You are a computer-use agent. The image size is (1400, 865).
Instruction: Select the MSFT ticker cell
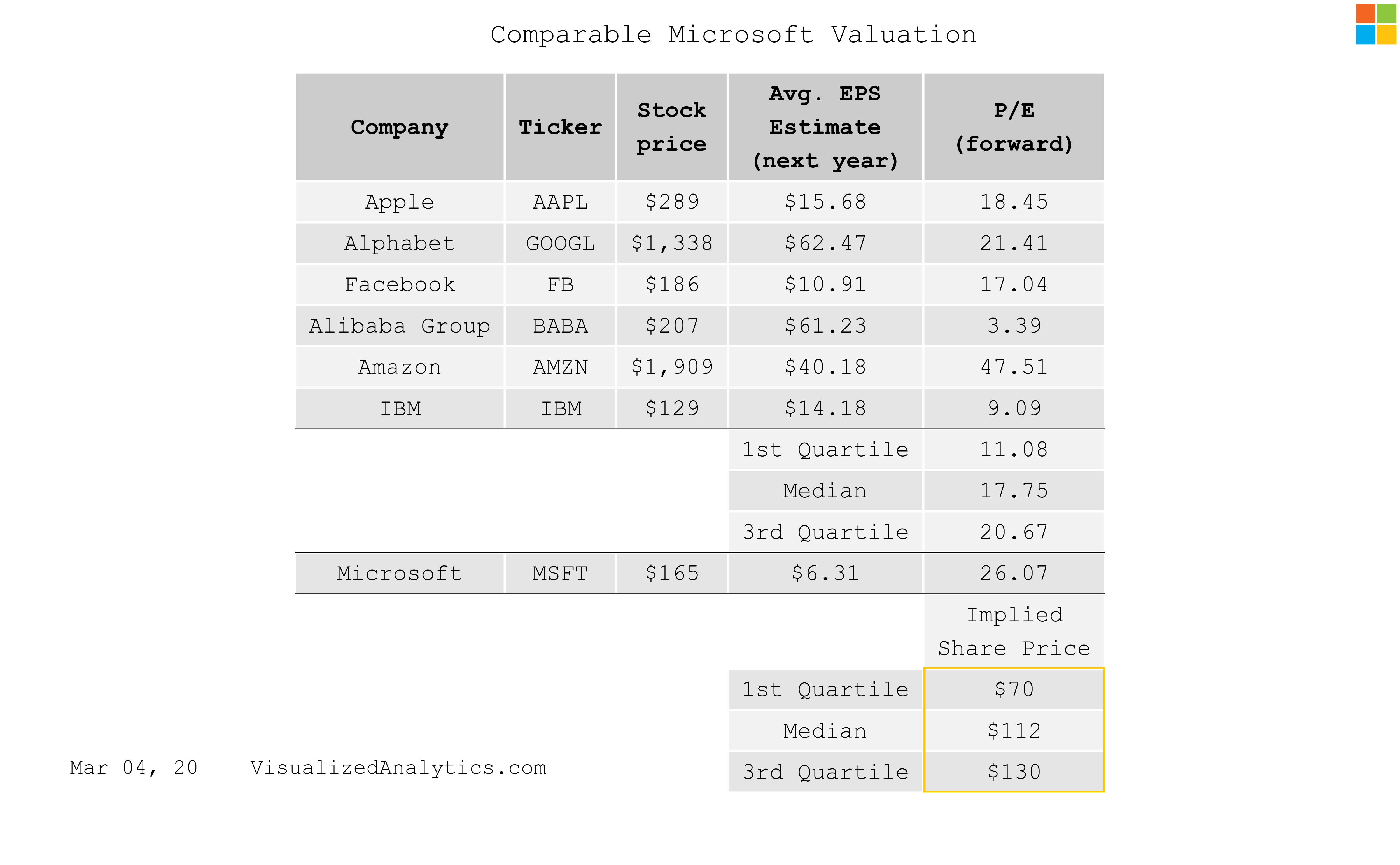coord(560,573)
